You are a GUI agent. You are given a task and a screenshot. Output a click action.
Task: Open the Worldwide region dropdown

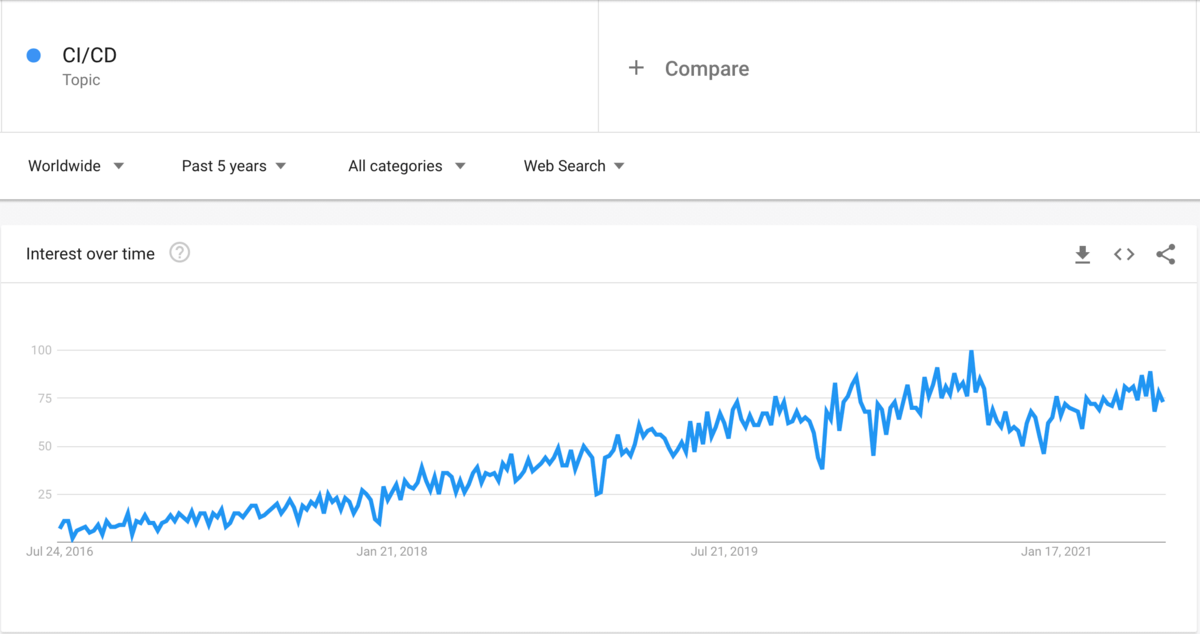point(75,166)
